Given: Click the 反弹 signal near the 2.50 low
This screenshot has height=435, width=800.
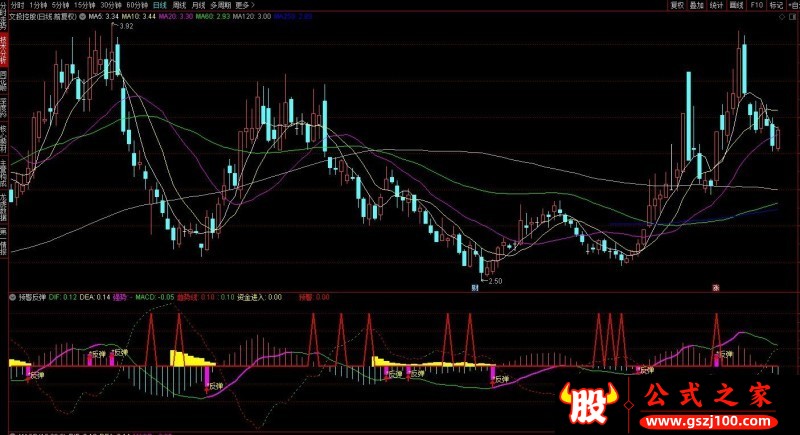Looking at the screenshot, I should pyautogui.click(x=502, y=379).
